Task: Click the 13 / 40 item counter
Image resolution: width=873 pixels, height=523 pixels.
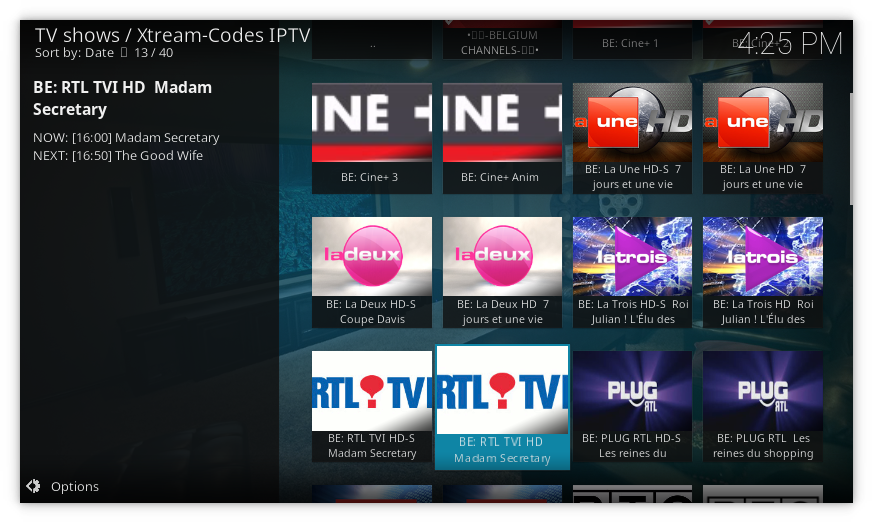Action: pyautogui.click(x=154, y=53)
